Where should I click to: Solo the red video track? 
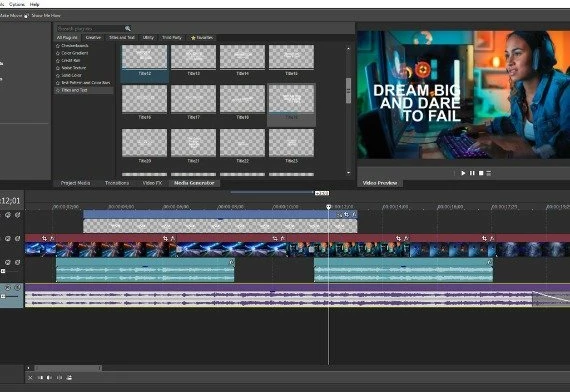coord(17,239)
